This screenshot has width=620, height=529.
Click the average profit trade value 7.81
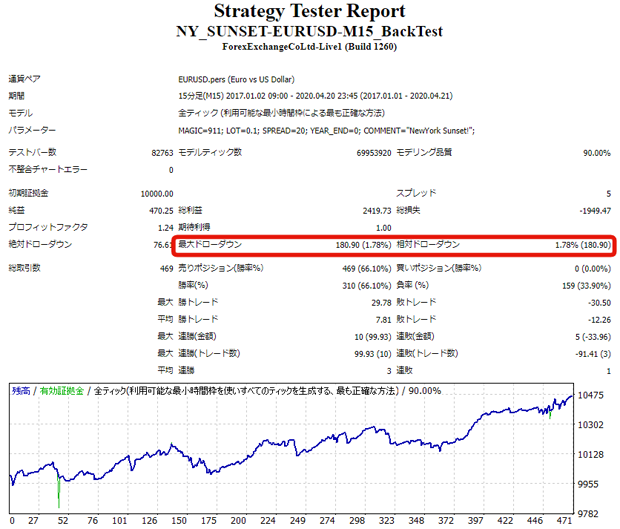coord(384,320)
